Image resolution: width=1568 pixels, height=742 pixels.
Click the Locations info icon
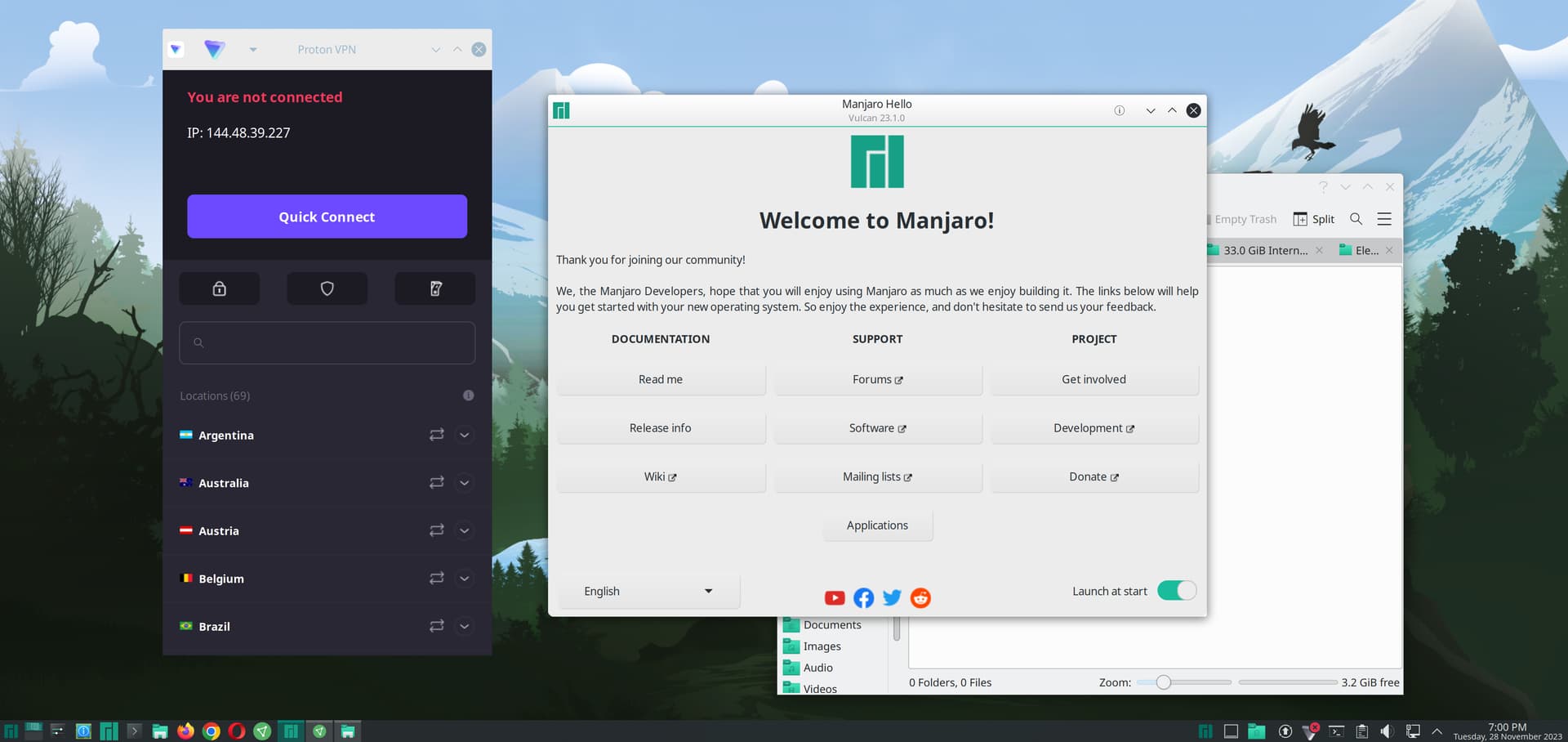pos(468,396)
